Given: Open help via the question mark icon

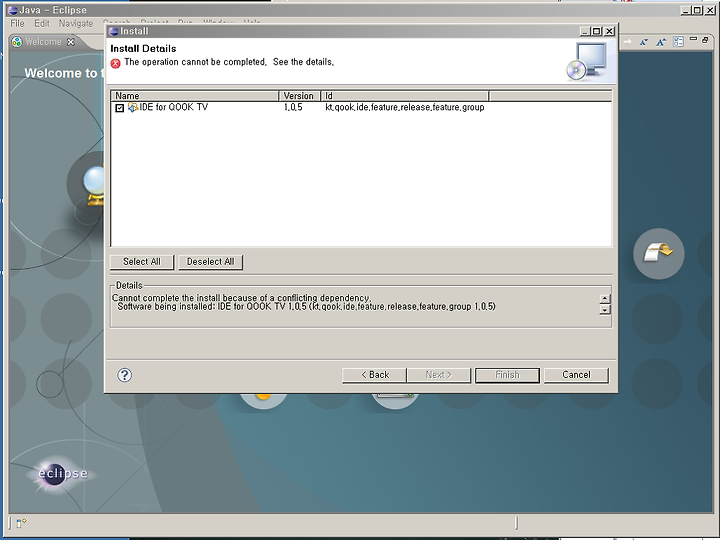Looking at the screenshot, I should tap(124, 375).
